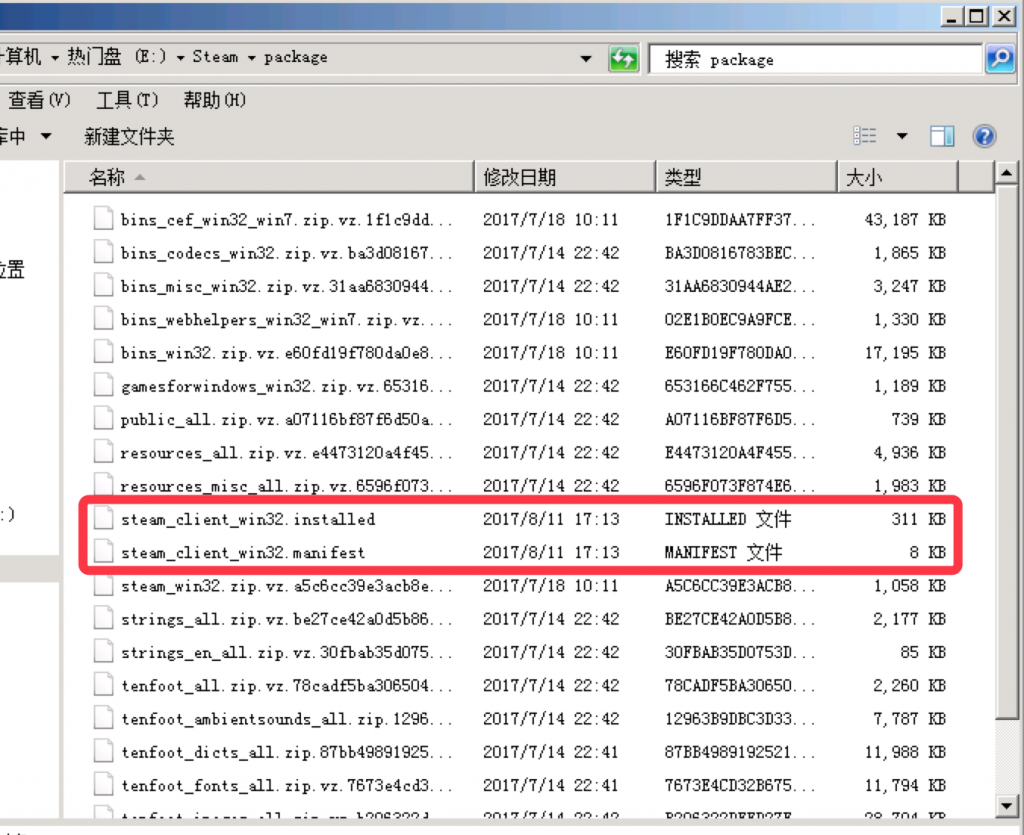Select file icon of tenfoot_all.zip
The width and height of the screenshot is (1024, 835).
(103, 684)
